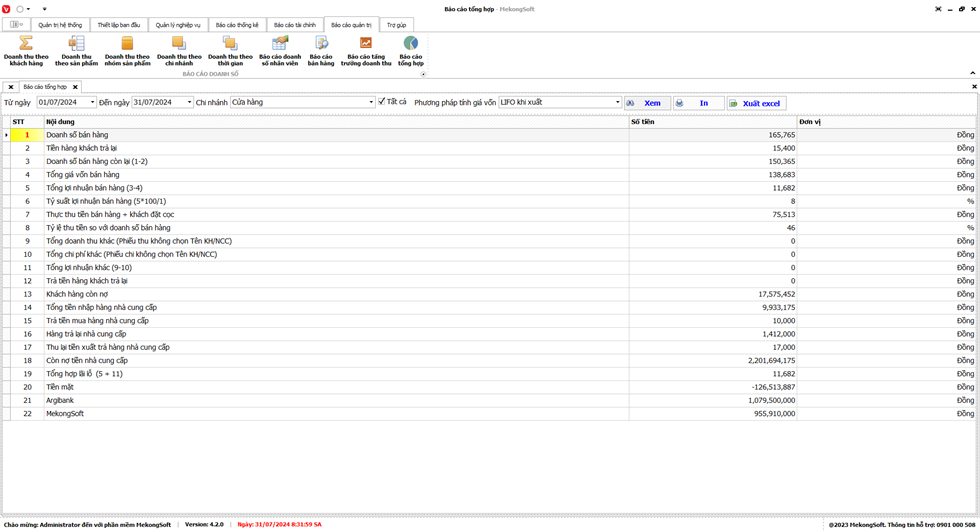The height and width of the screenshot is (531, 980).
Task: Click the amount 2,201,694,175
Action: [771, 360]
